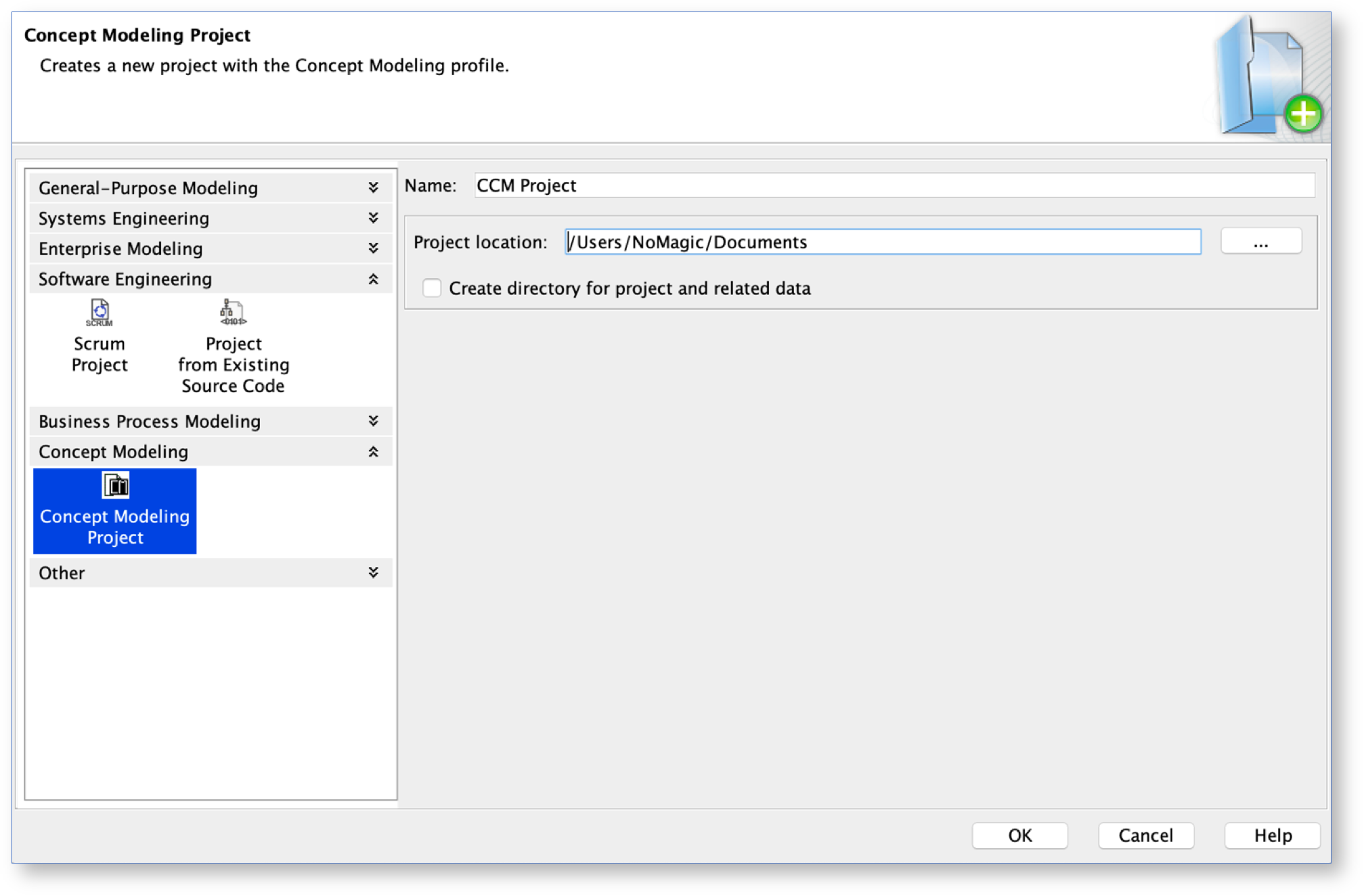This screenshot has height=896, width=1364.
Task: Expand Systems Engineering category arrows
Action: coord(373,218)
